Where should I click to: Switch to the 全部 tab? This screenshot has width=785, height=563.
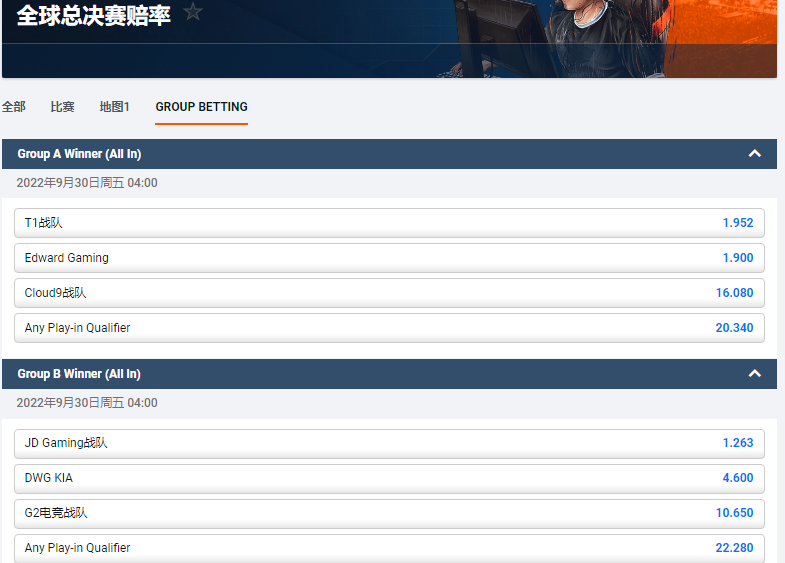14,107
